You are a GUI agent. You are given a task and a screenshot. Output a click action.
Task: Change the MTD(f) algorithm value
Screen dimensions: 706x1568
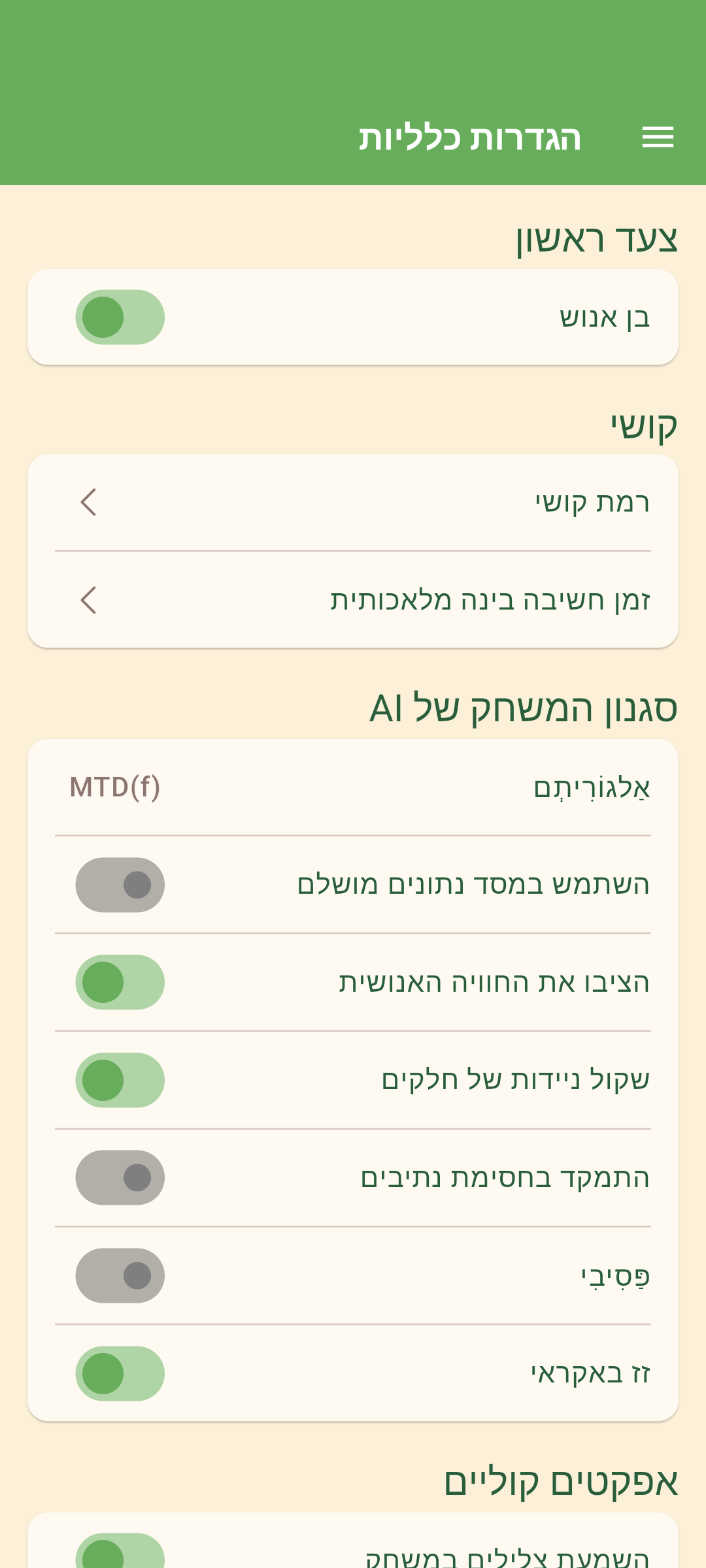point(115,787)
